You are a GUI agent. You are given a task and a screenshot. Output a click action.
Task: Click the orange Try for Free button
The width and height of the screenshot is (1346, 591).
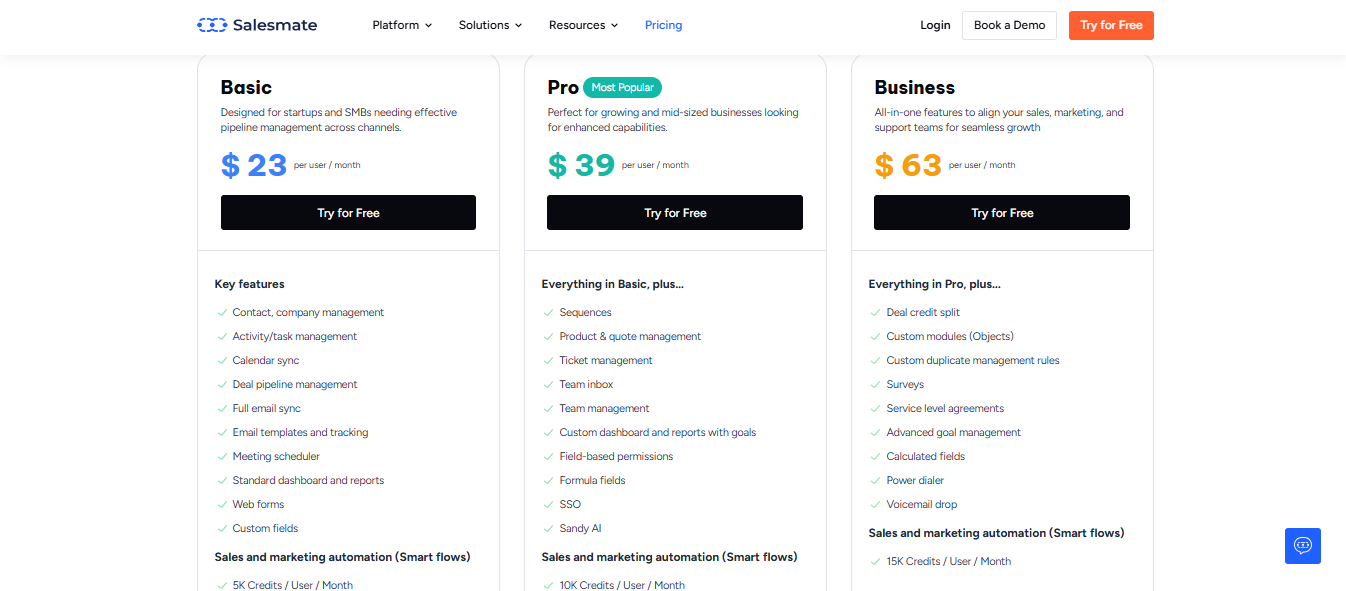1111,25
